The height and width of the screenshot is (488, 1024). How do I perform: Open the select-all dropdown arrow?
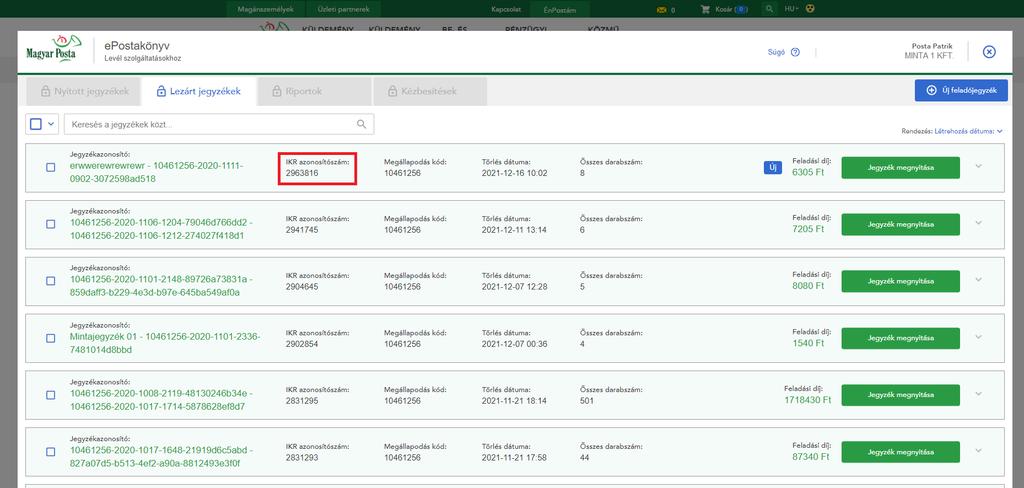51,123
